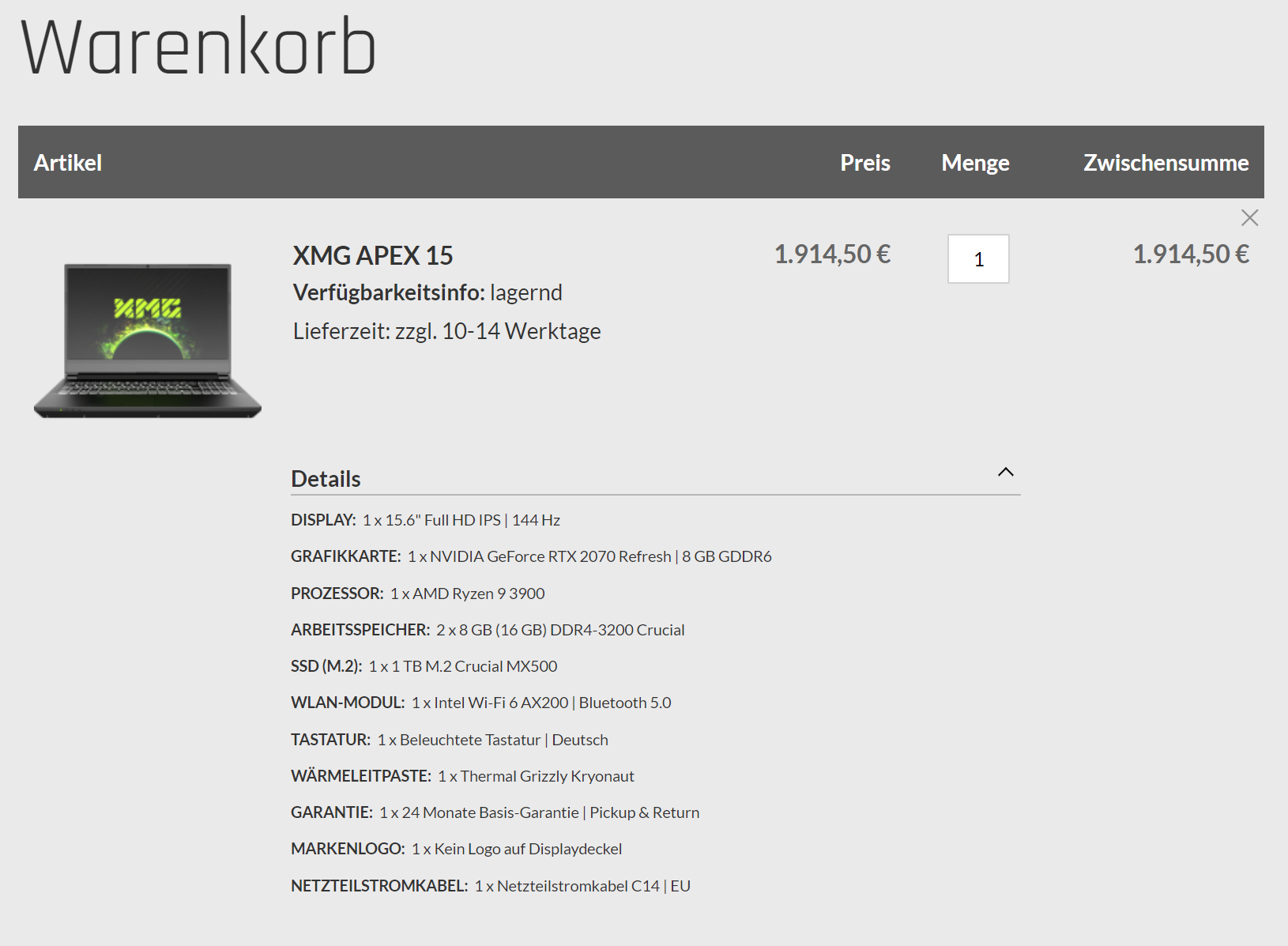Click the Warenkorb page heading
Screen dimensions: 1288x946
(198, 47)
